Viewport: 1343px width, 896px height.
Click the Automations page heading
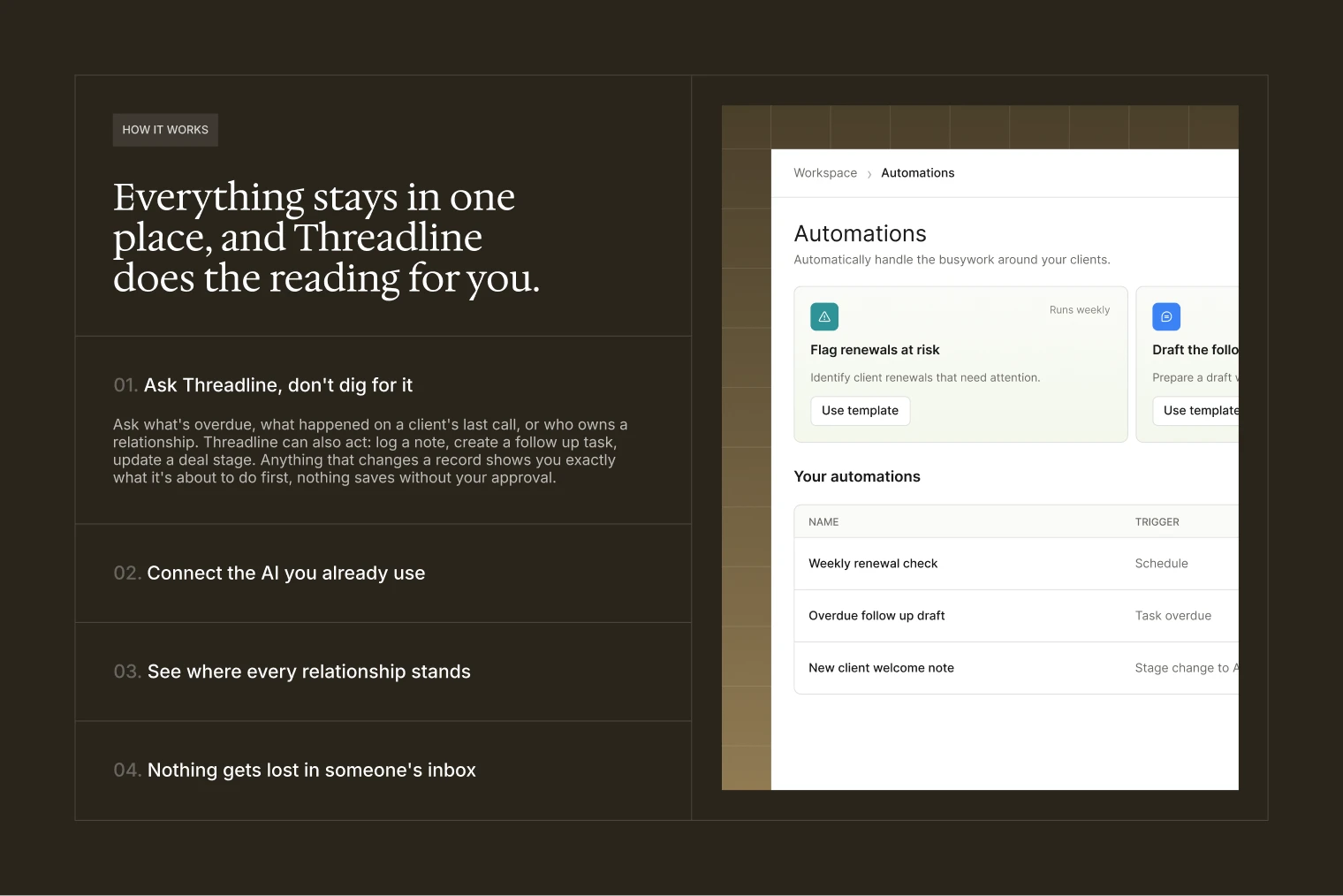click(x=860, y=233)
